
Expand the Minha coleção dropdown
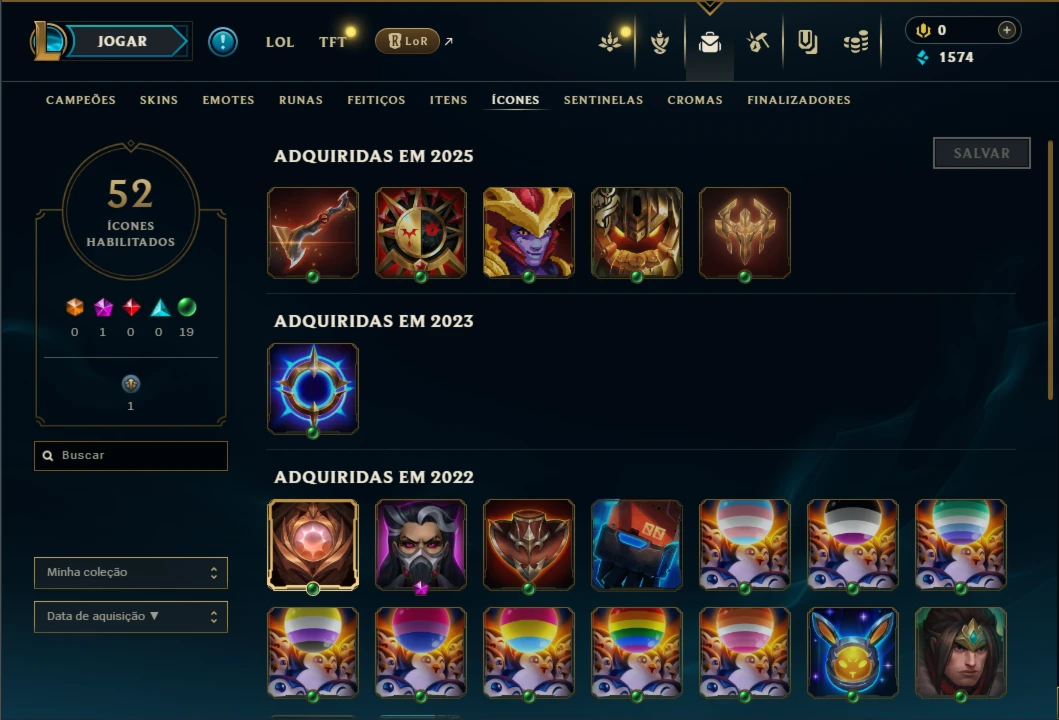(x=131, y=573)
